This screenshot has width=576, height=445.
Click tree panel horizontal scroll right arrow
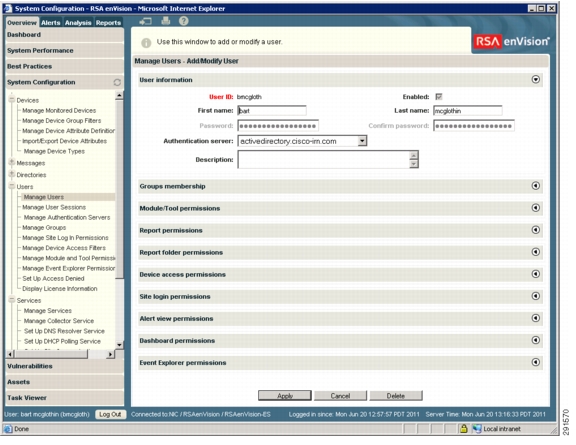[110, 354]
